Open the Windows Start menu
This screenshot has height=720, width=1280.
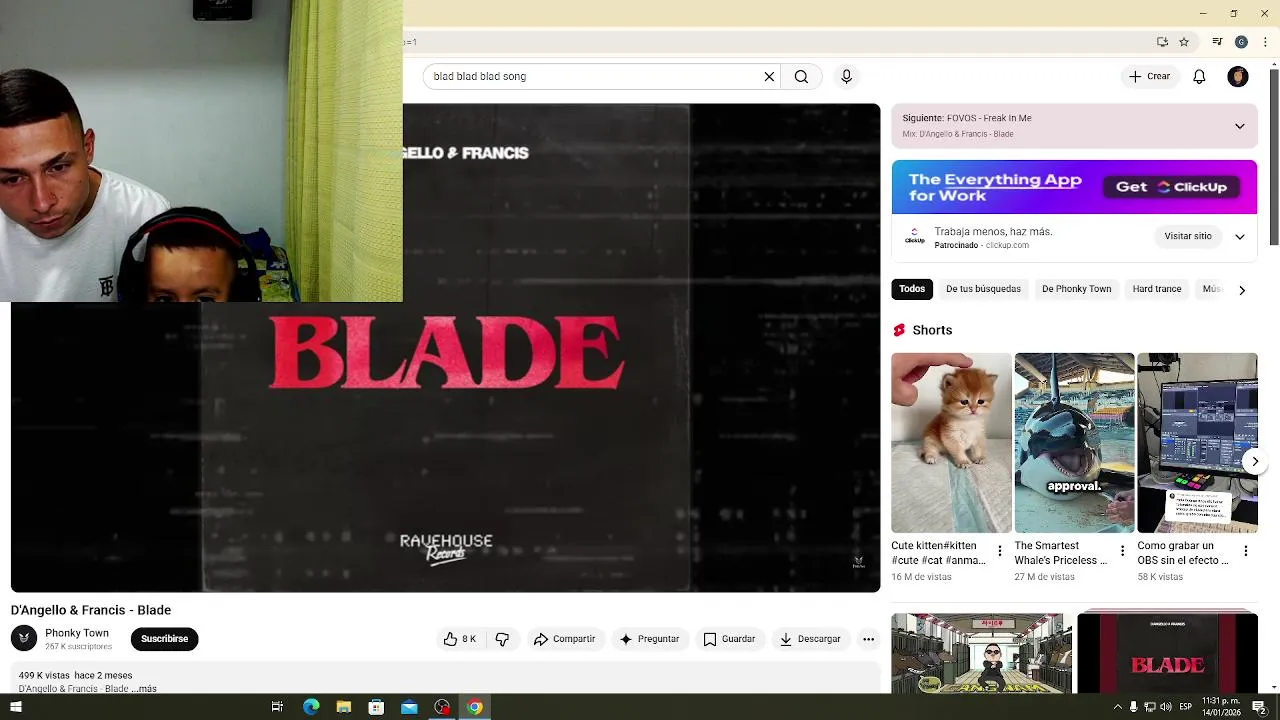(x=15, y=707)
